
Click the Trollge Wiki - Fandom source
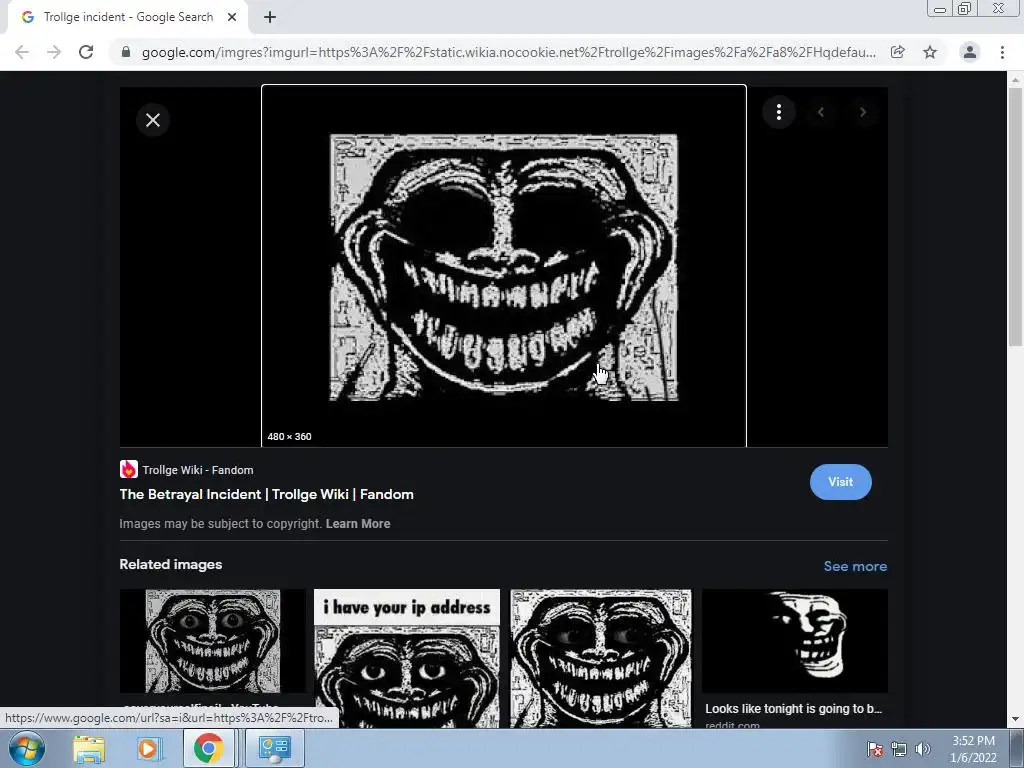click(x=198, y=470)
